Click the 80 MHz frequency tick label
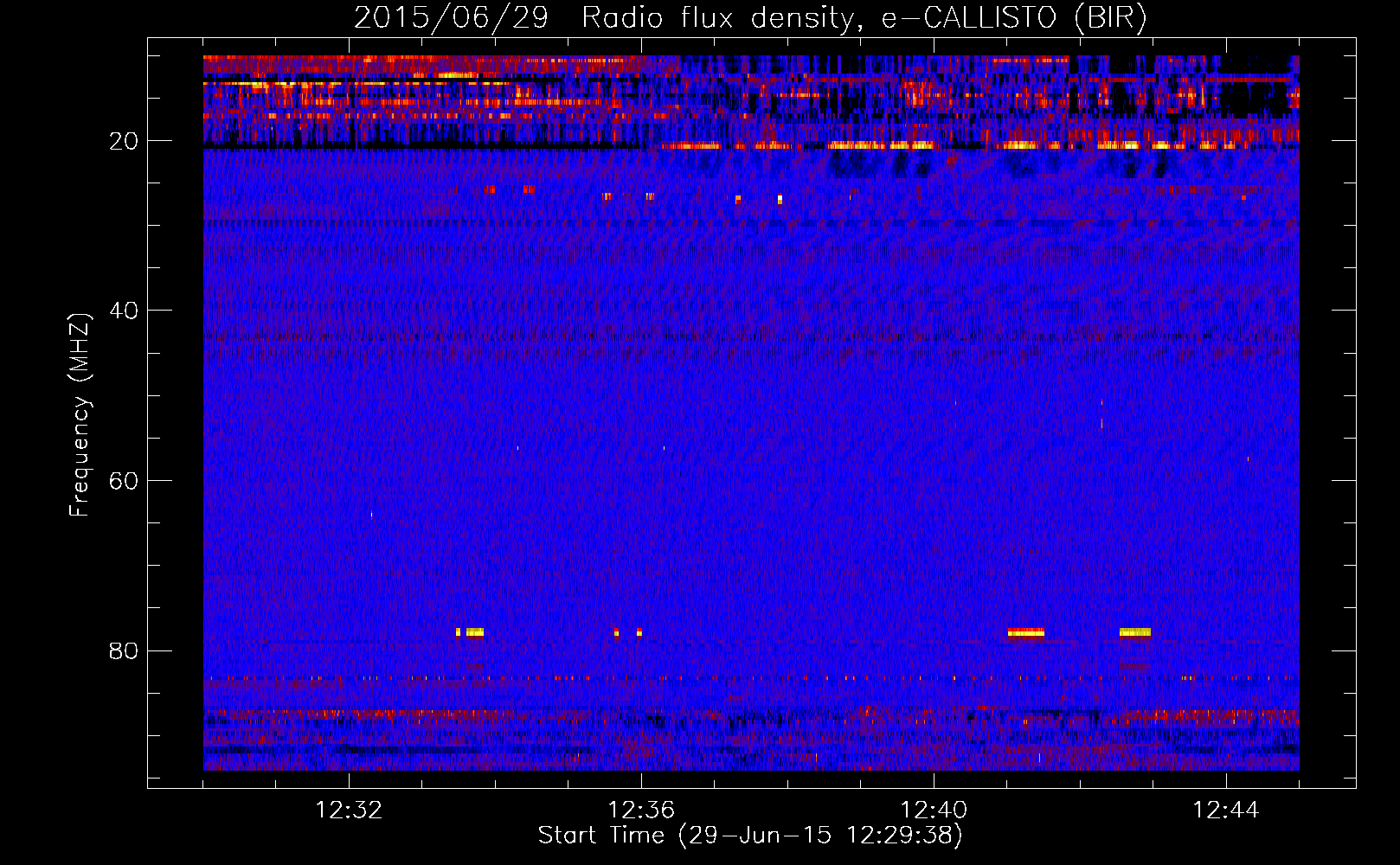 point(124,650)
